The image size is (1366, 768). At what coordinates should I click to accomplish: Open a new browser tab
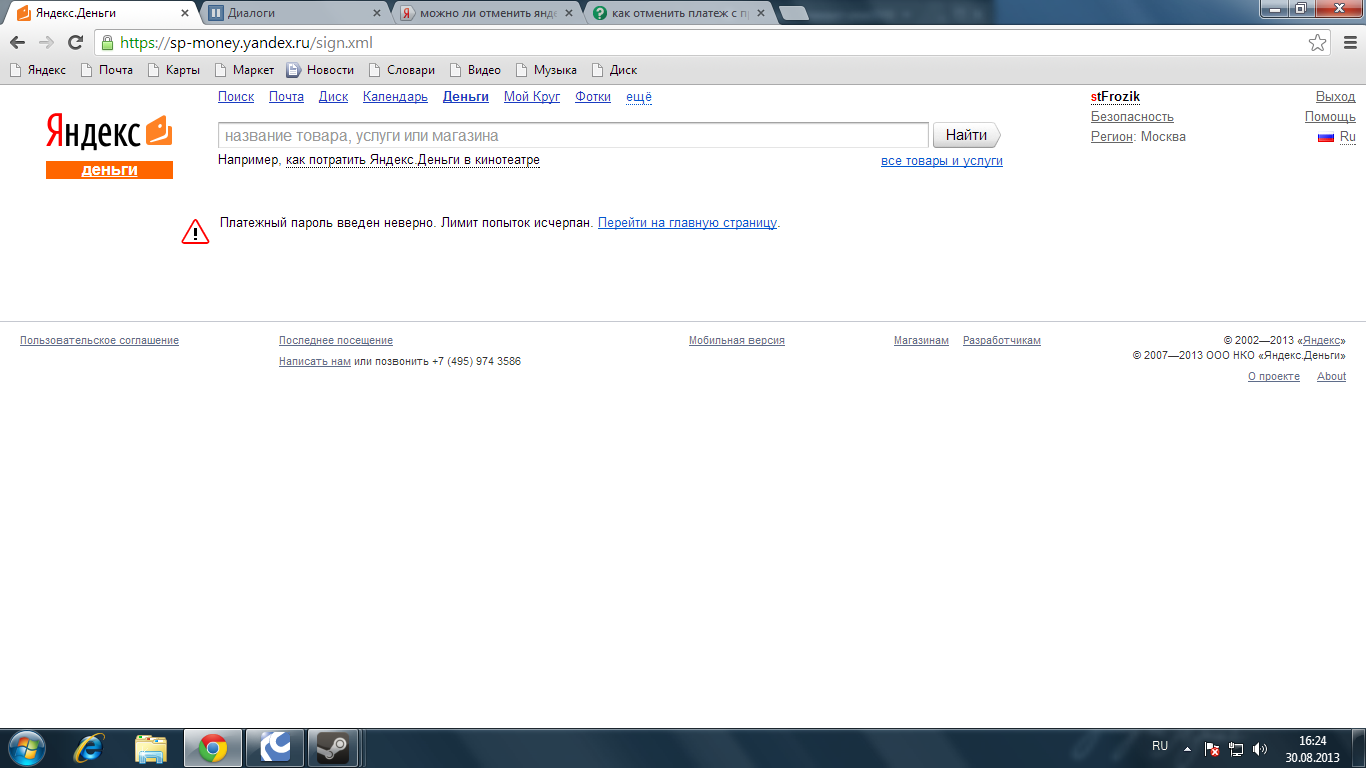(x=794, y=13)
